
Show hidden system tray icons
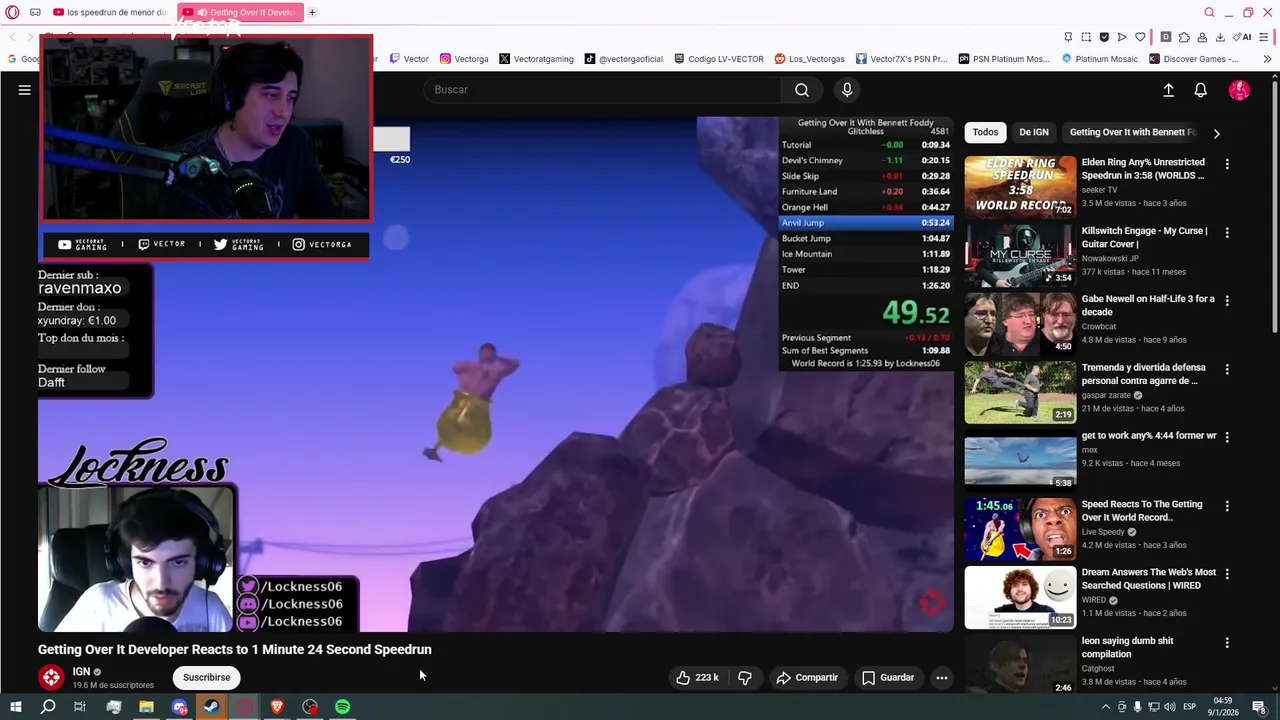click(1105, 707)
